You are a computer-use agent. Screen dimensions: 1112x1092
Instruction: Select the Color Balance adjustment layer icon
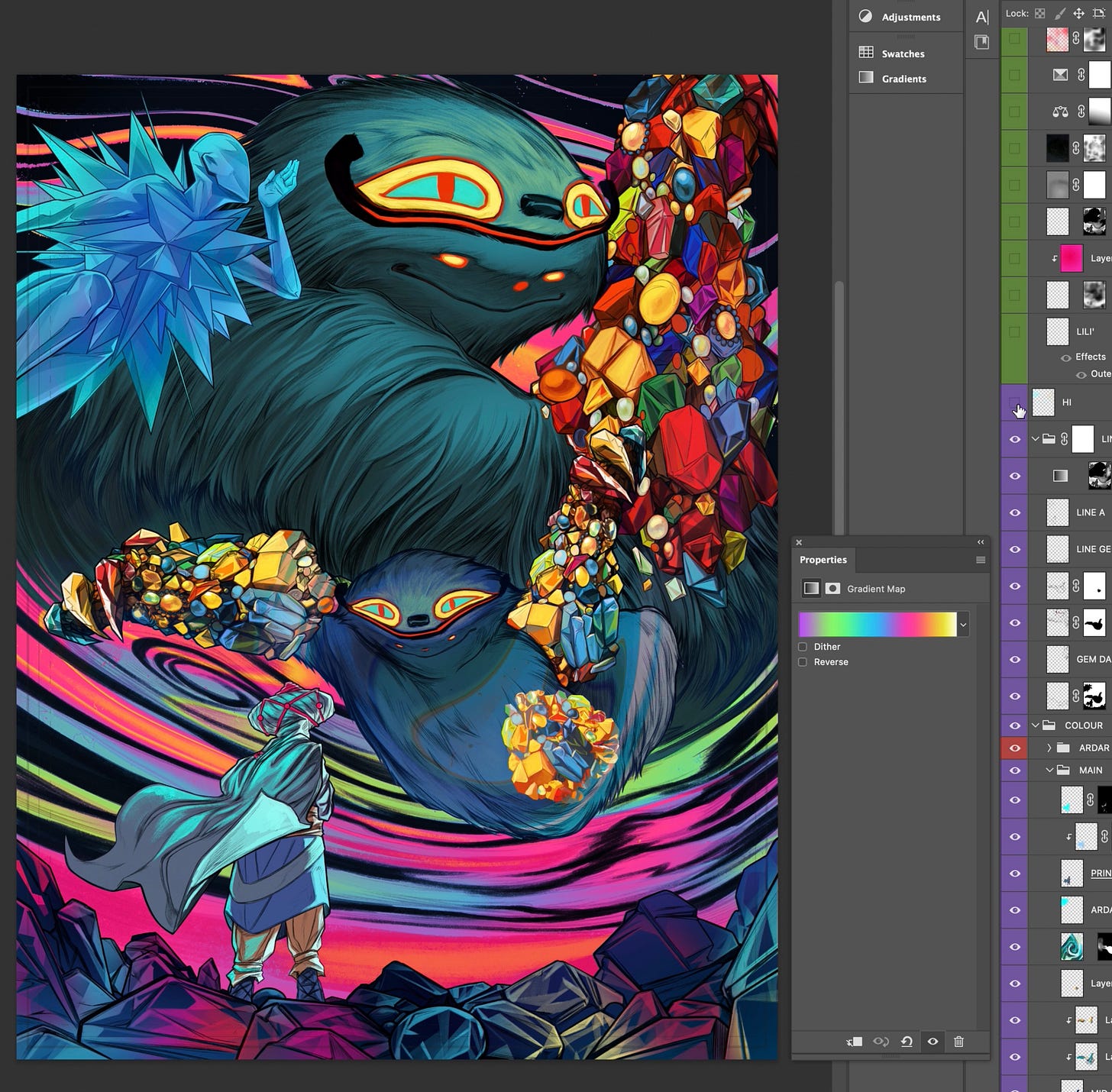point(1060,111)
